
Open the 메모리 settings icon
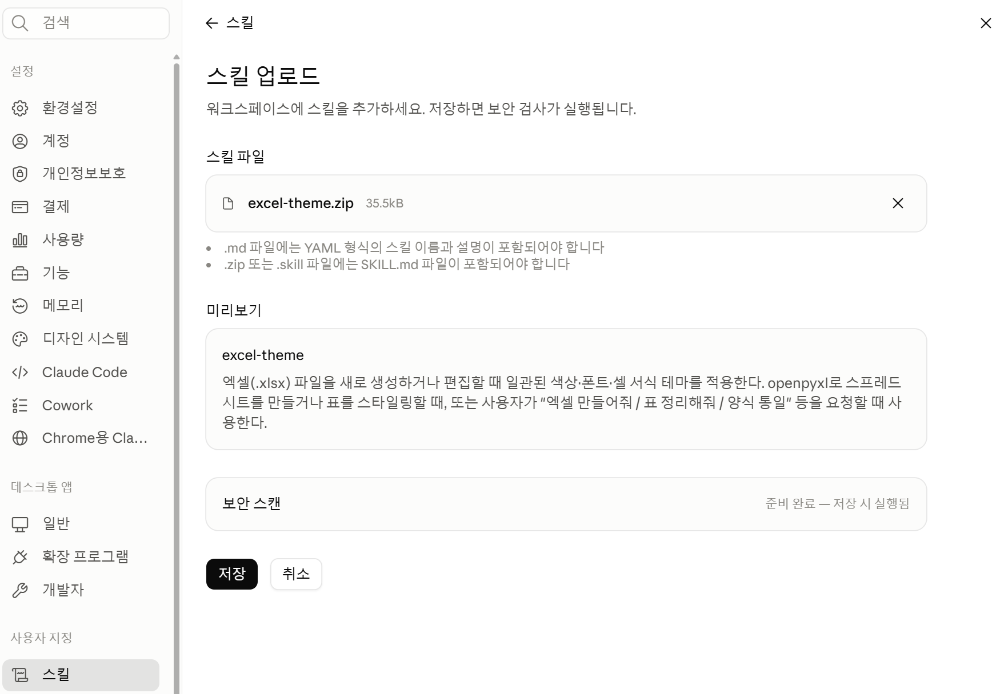20,306
